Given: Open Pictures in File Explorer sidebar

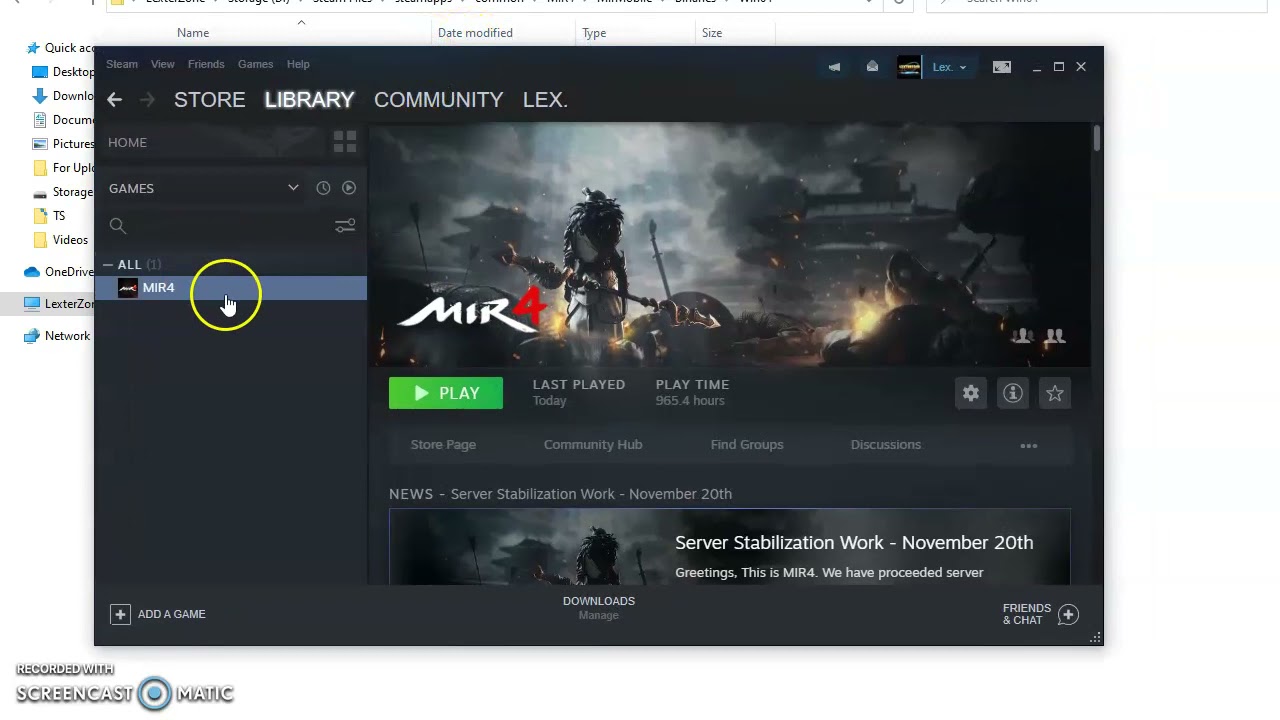Looking at the screenshot, I should coord(64,144).
